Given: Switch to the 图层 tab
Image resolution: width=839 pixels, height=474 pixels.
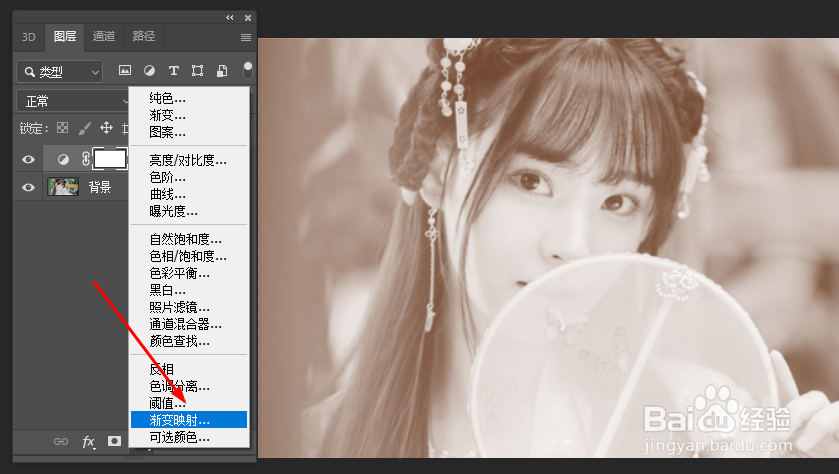Looking at the screenshot, I should (x=65, y=36).
